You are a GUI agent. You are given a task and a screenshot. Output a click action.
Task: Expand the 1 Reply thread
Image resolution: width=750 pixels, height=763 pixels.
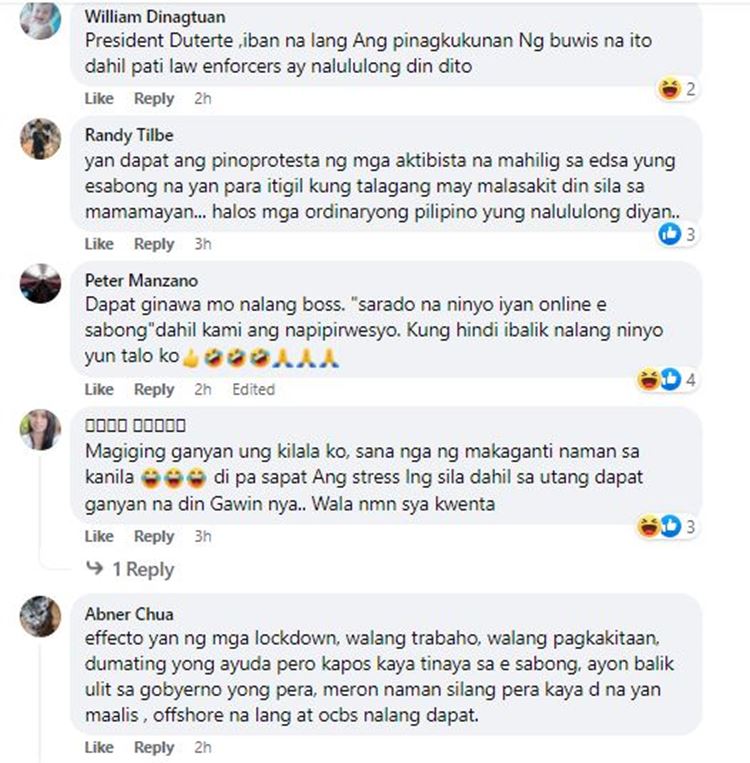tap(143, 569)
